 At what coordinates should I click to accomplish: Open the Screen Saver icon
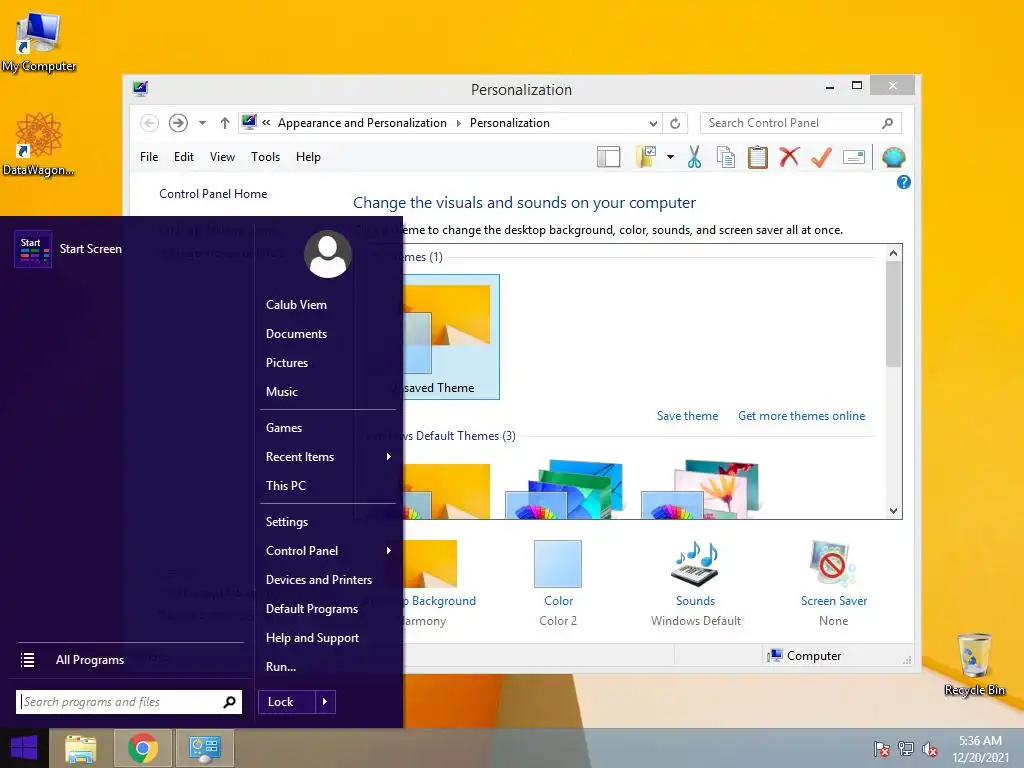pyautogui.click(x=833, y=563)
